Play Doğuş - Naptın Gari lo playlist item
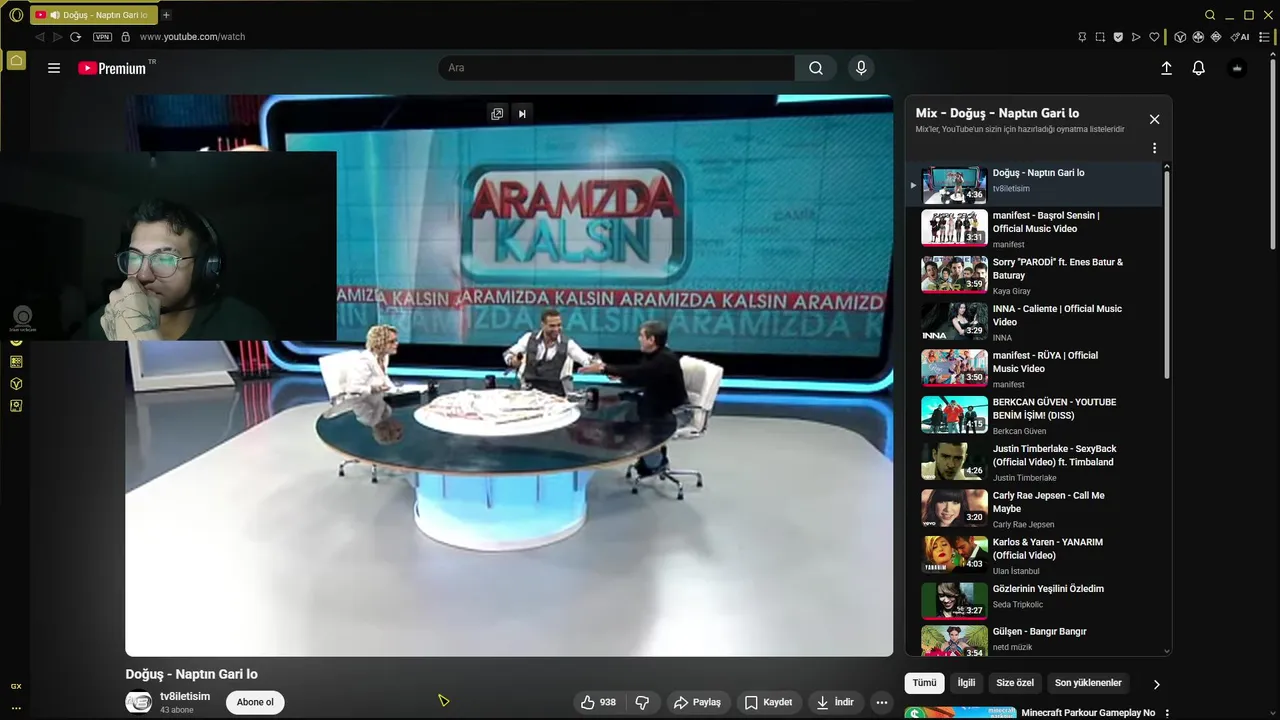Screen dimensions: 1280x720 pos(1034,185)
